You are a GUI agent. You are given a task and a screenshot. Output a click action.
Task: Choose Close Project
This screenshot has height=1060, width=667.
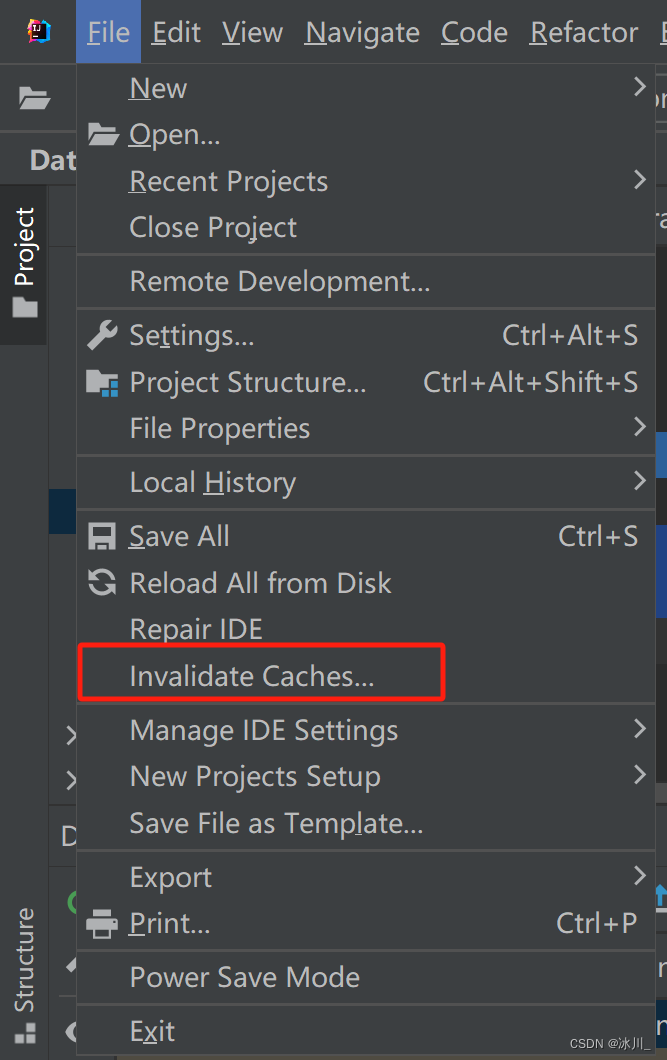point(213,228)
